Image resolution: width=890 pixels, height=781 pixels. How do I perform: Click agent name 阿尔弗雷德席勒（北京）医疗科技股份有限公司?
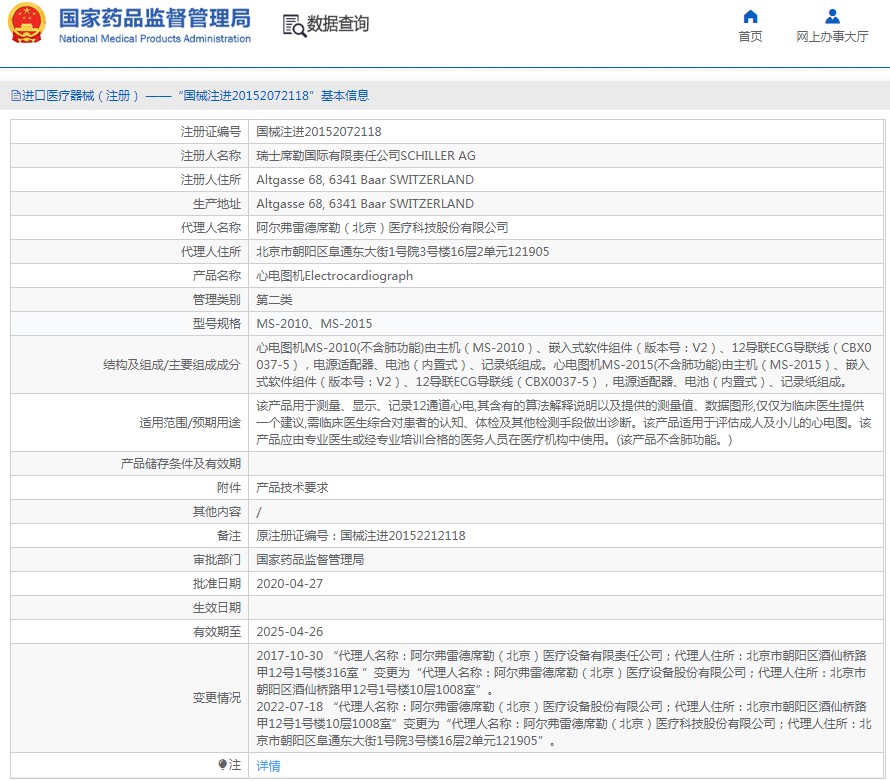point(382,228)
